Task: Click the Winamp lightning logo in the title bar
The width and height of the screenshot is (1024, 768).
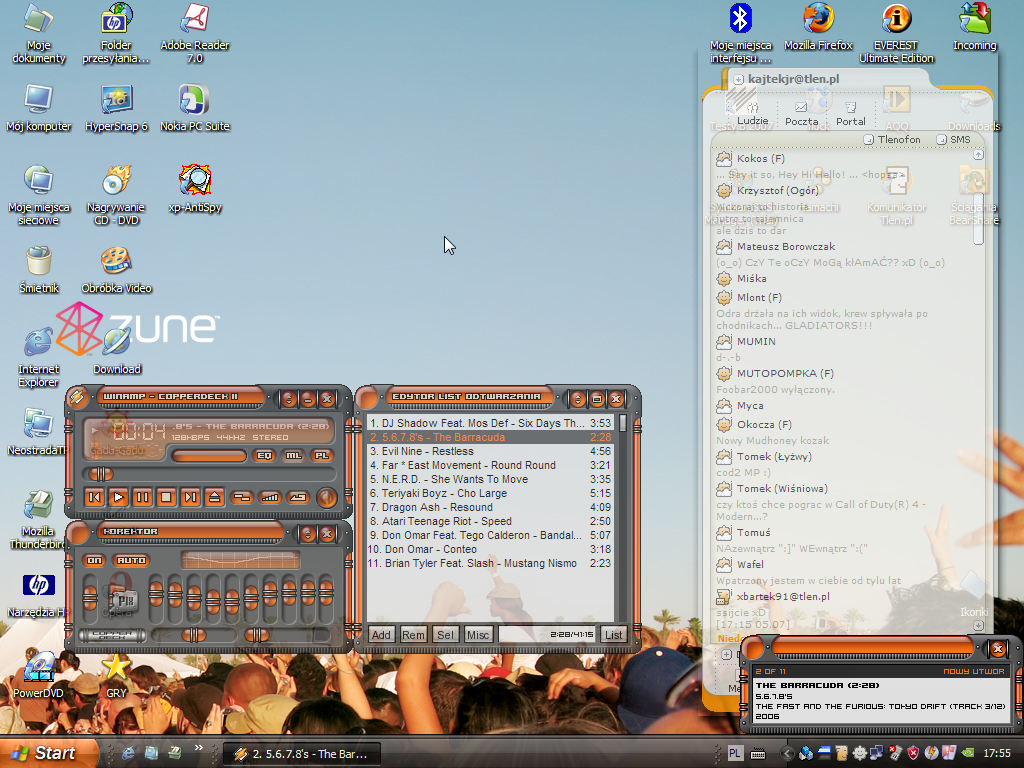Action: click(77, 397)
